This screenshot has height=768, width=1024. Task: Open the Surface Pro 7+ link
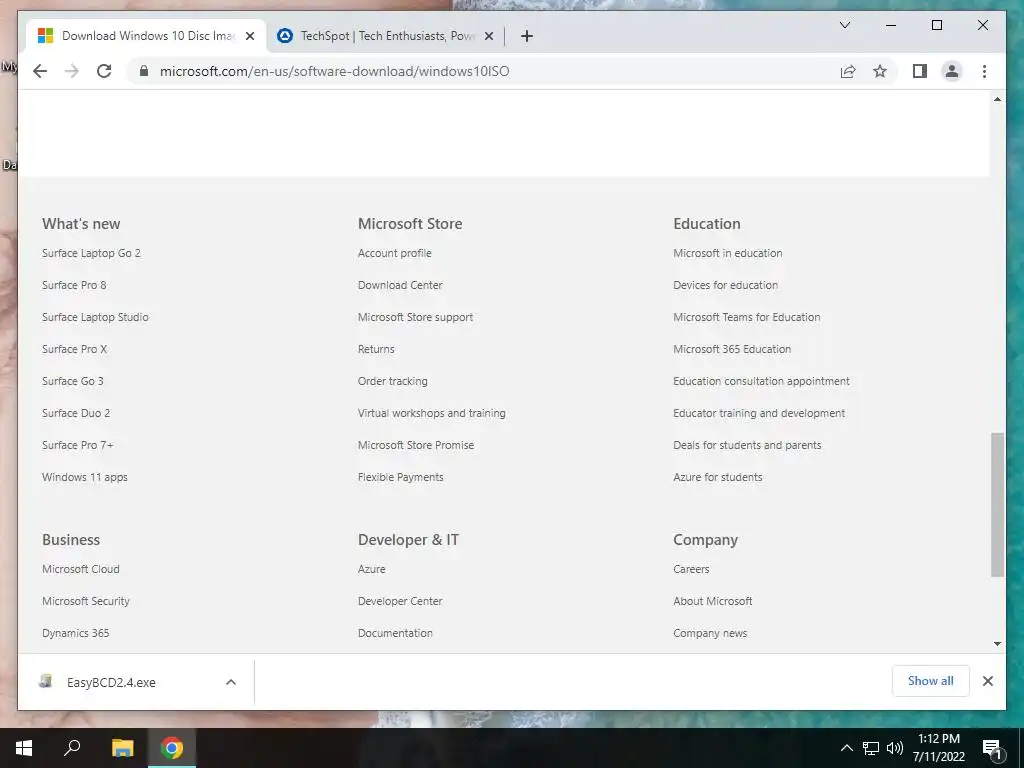78,445
